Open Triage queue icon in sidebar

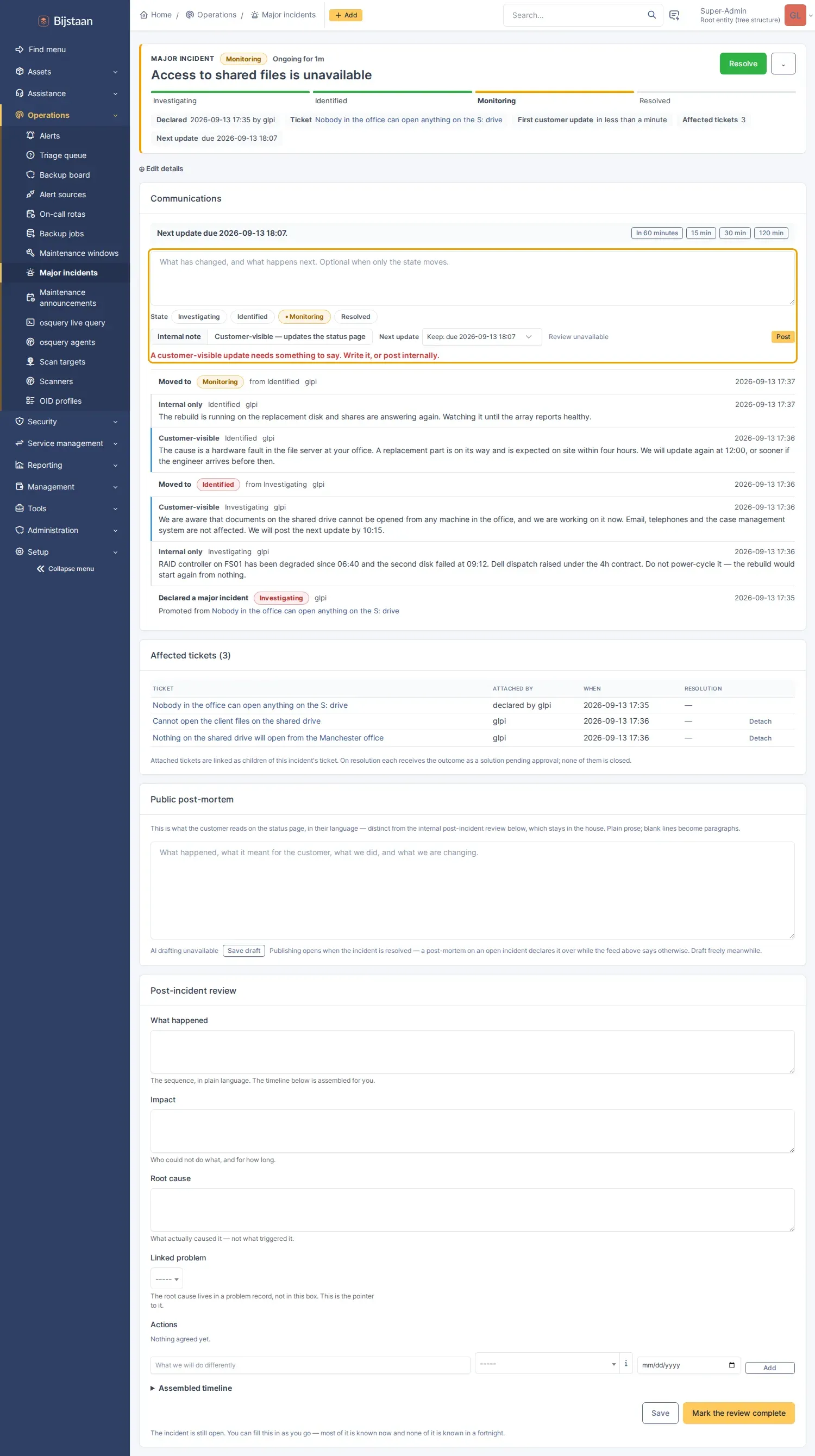(30, 155)
